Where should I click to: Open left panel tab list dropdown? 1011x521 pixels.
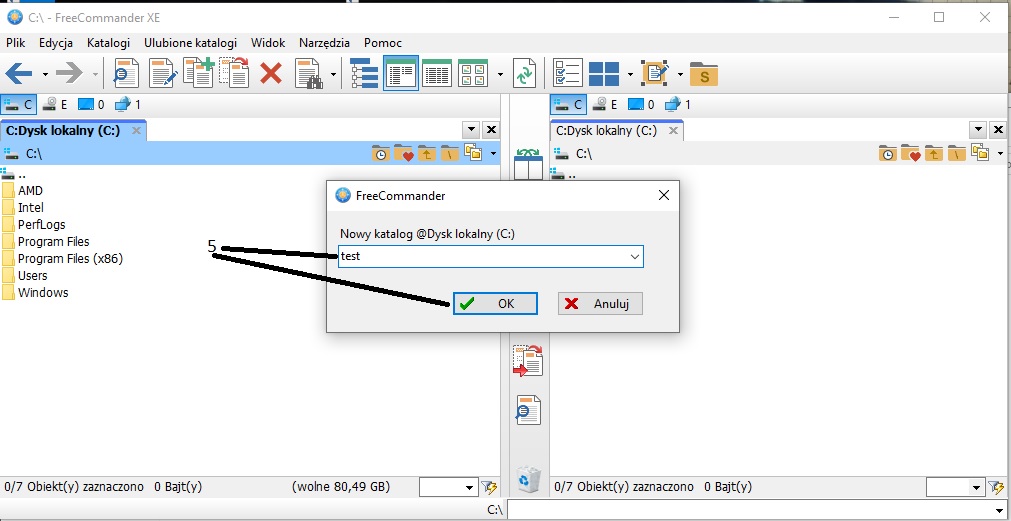pyautogui.click(x=471, y=130)
